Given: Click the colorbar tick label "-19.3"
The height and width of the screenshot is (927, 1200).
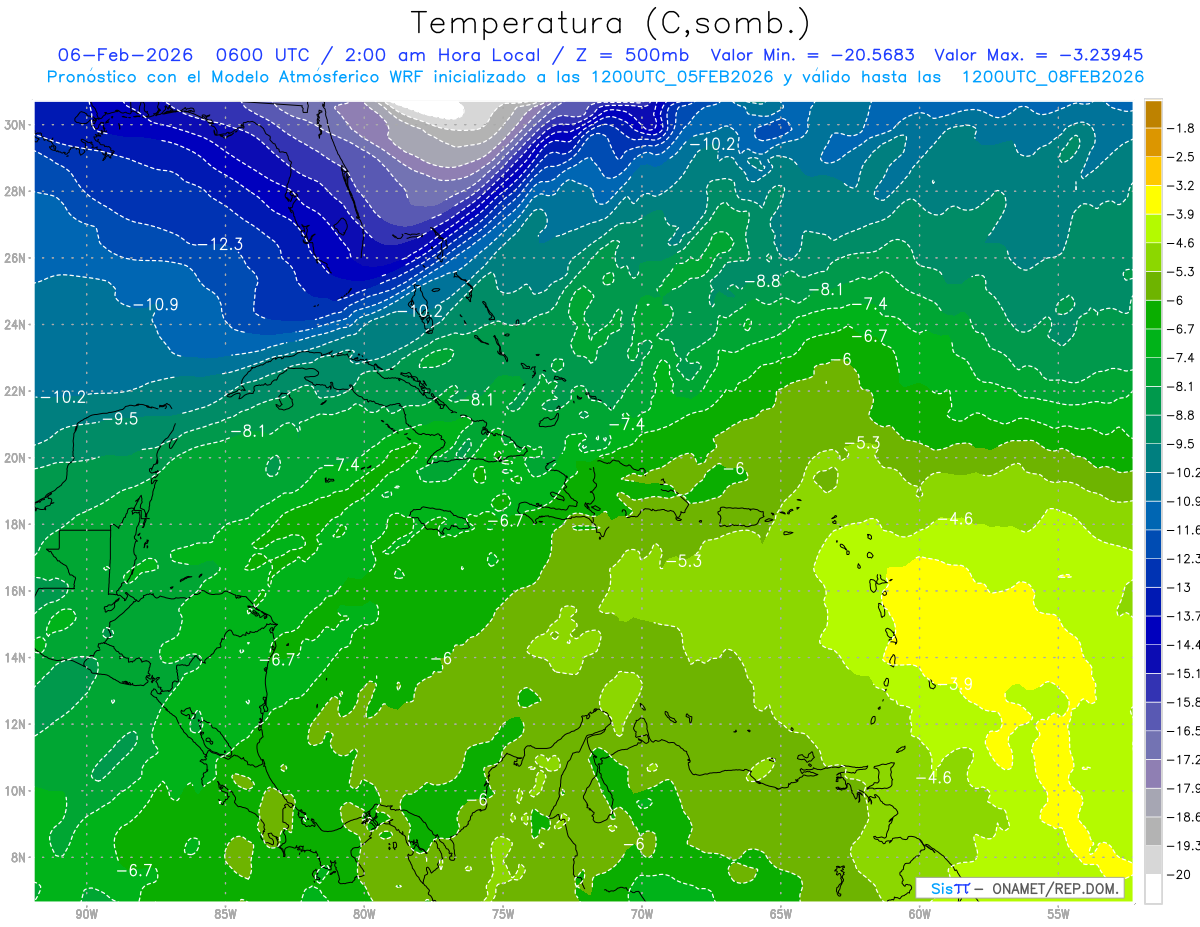Looking at the screenshot, I should tap(1184, 845).
